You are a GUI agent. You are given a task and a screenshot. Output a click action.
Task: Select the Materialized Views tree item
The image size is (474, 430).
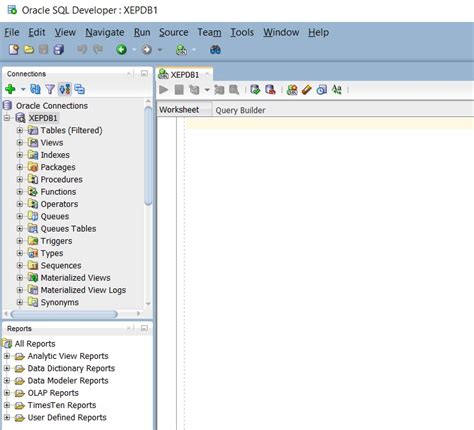point(75,278)
